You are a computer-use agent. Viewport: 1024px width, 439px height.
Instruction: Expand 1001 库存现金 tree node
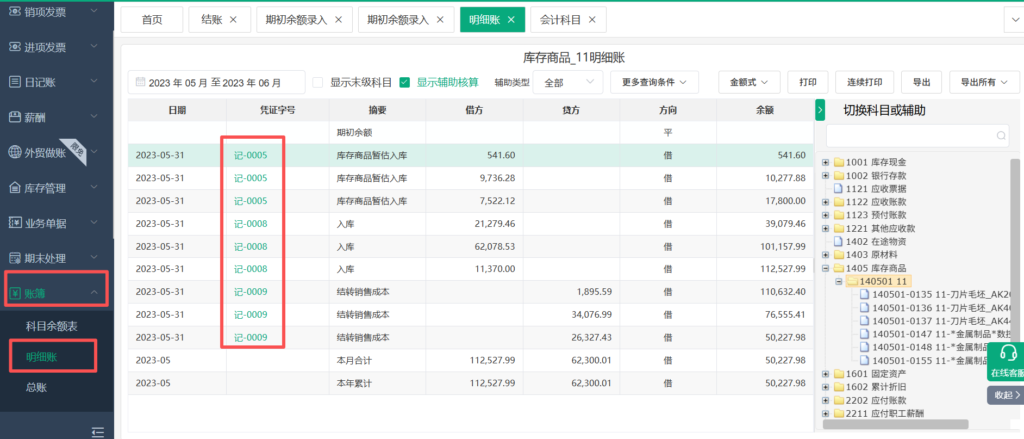[825, 162]
